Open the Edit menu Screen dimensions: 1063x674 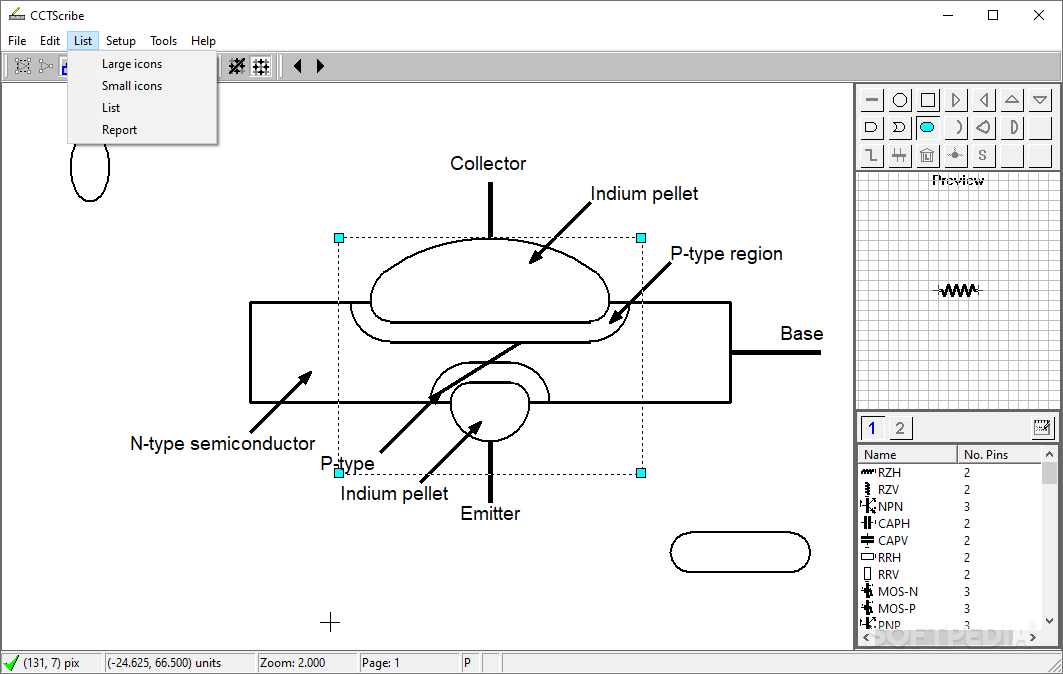pyautogui.click(x=49, y=41)
